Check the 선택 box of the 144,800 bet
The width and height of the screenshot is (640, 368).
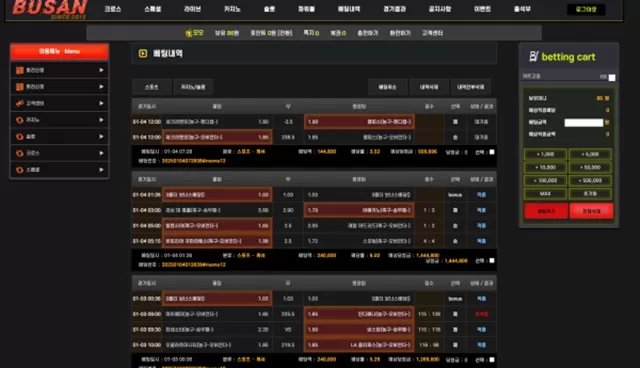click(492, 152)
